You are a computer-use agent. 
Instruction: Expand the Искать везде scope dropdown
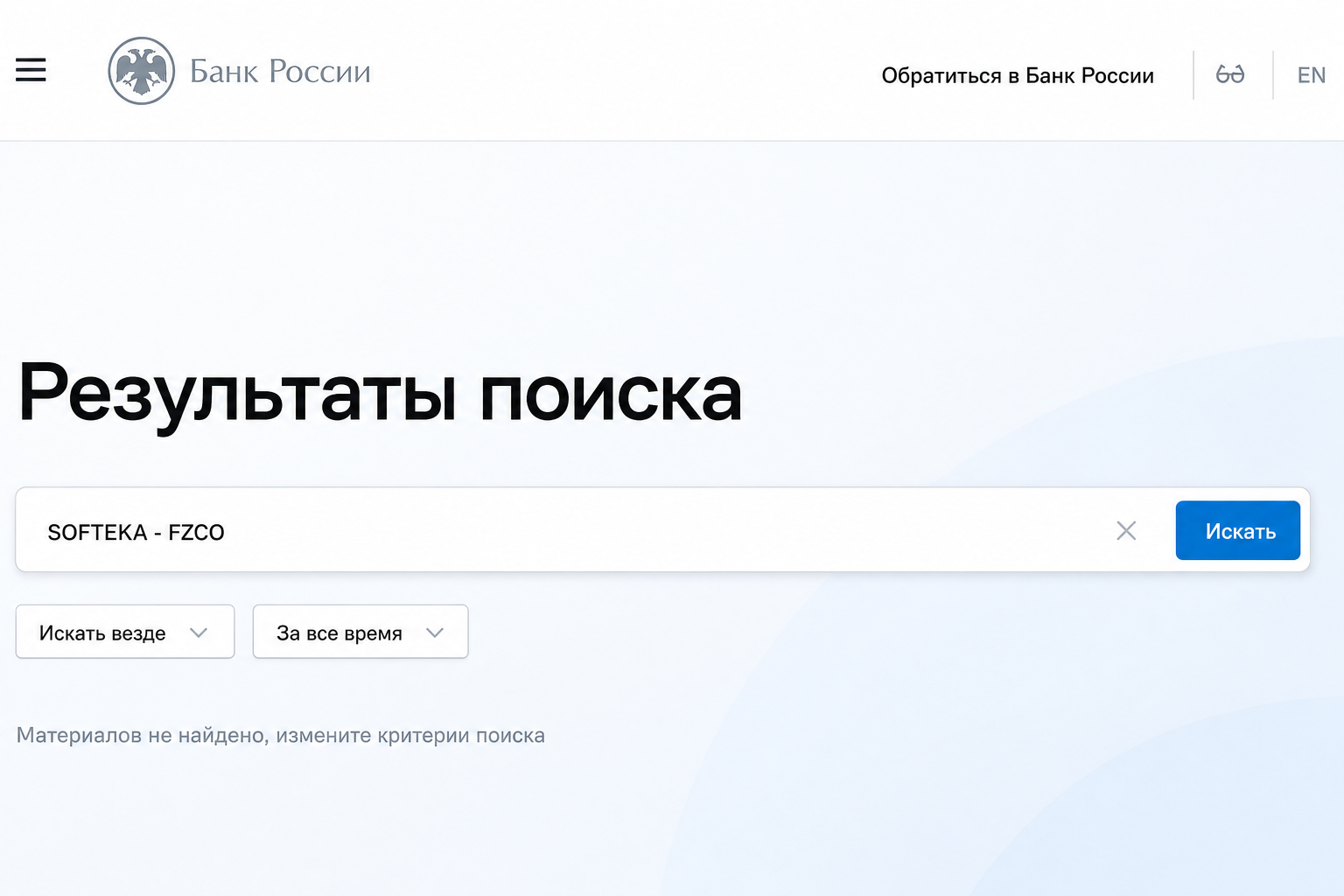point(125,632)
